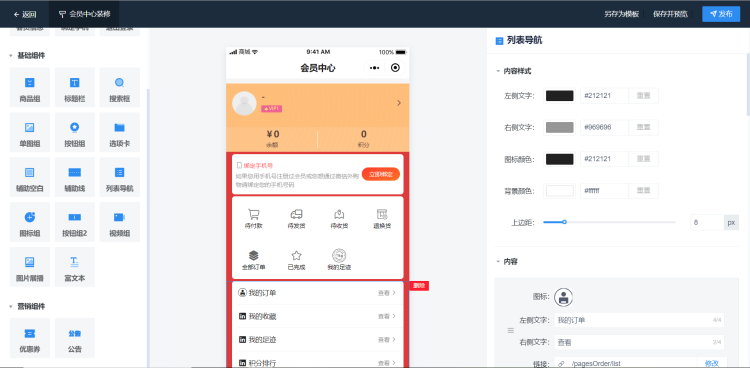Click the user avatar in member header
The image size is (750, 368).
244,103
